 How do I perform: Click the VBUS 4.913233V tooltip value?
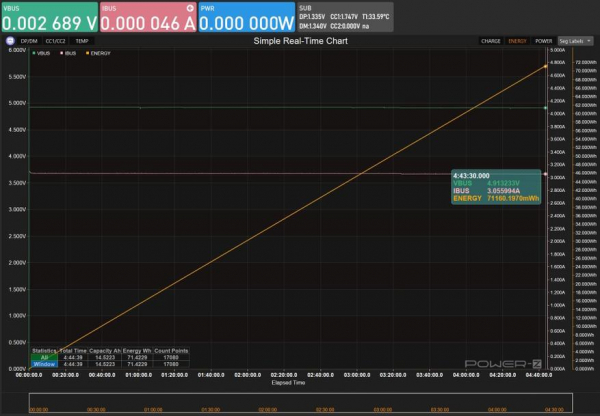[503, 183]
